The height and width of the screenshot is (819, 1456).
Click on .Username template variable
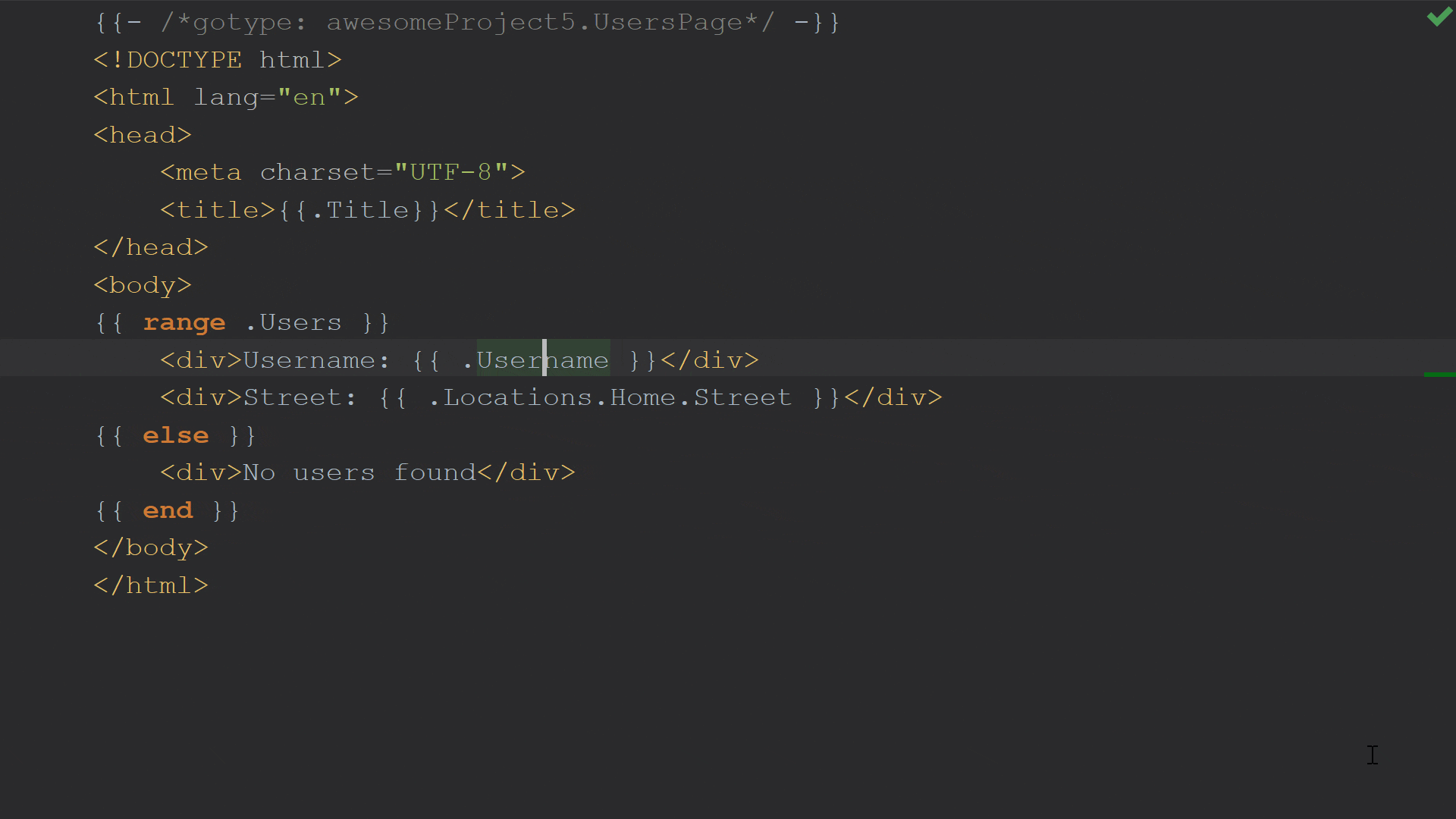(535, 360)
